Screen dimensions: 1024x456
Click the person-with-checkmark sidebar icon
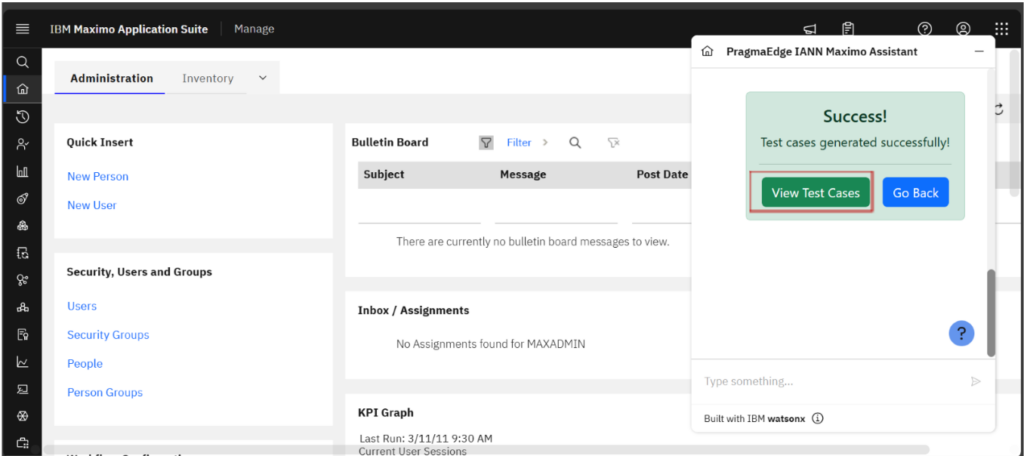[22, 144]
